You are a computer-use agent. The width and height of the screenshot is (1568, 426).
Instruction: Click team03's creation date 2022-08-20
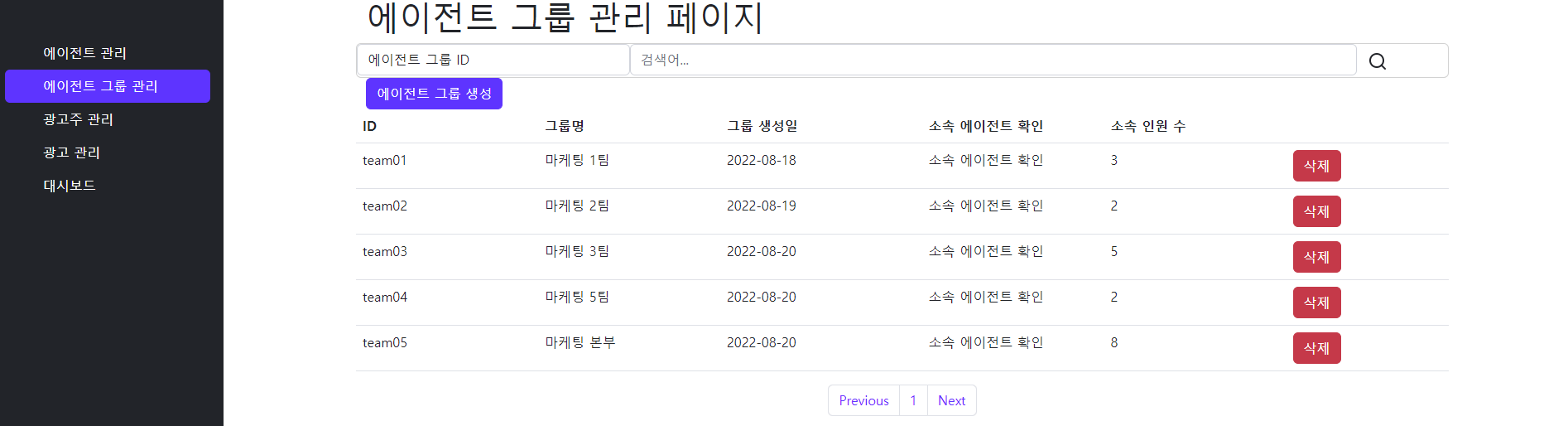(762, 251)
